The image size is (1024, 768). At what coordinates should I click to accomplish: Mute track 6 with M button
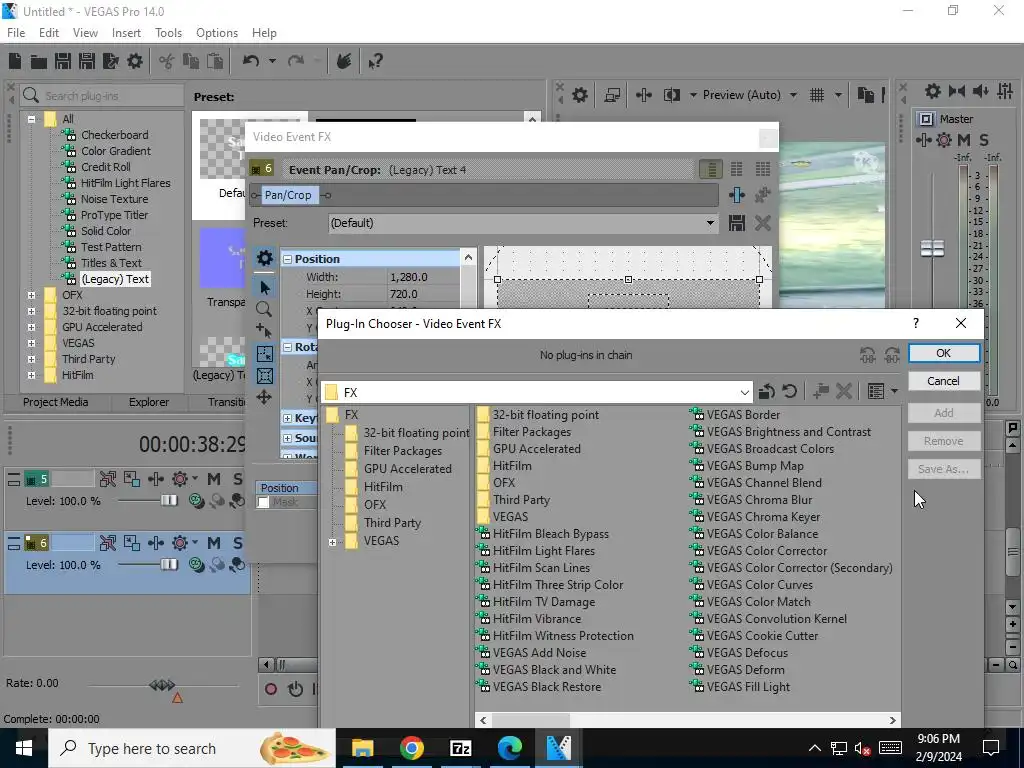(214, 543)
